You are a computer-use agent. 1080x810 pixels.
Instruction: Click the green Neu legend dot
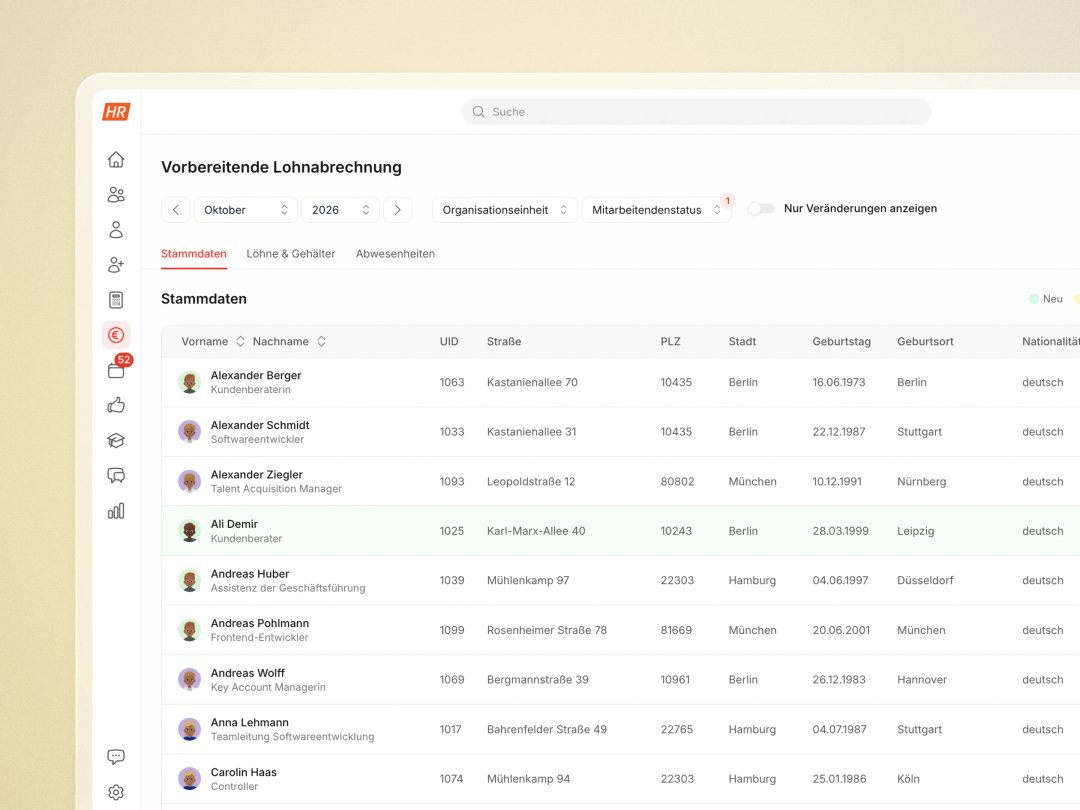(1034, 299)
